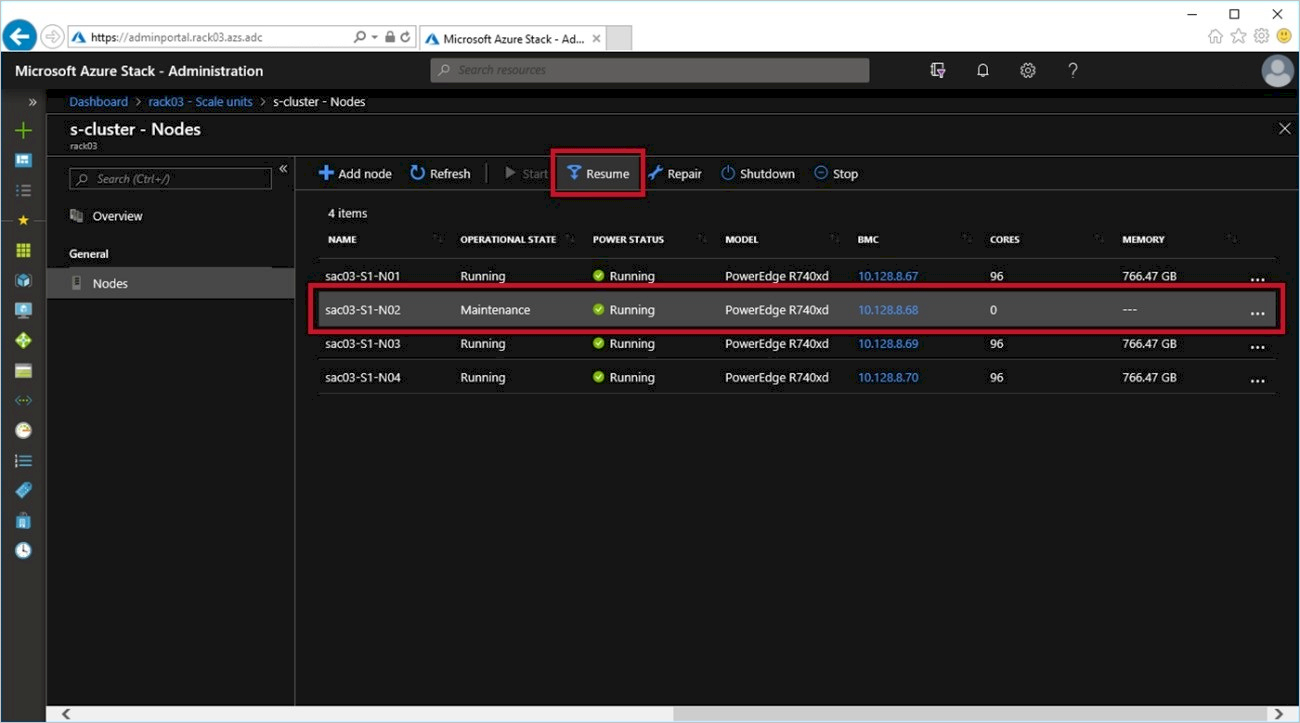Click the horizontal scrollbar thumb
This screenshot has height=723, width=1300.
pos(972,714)
